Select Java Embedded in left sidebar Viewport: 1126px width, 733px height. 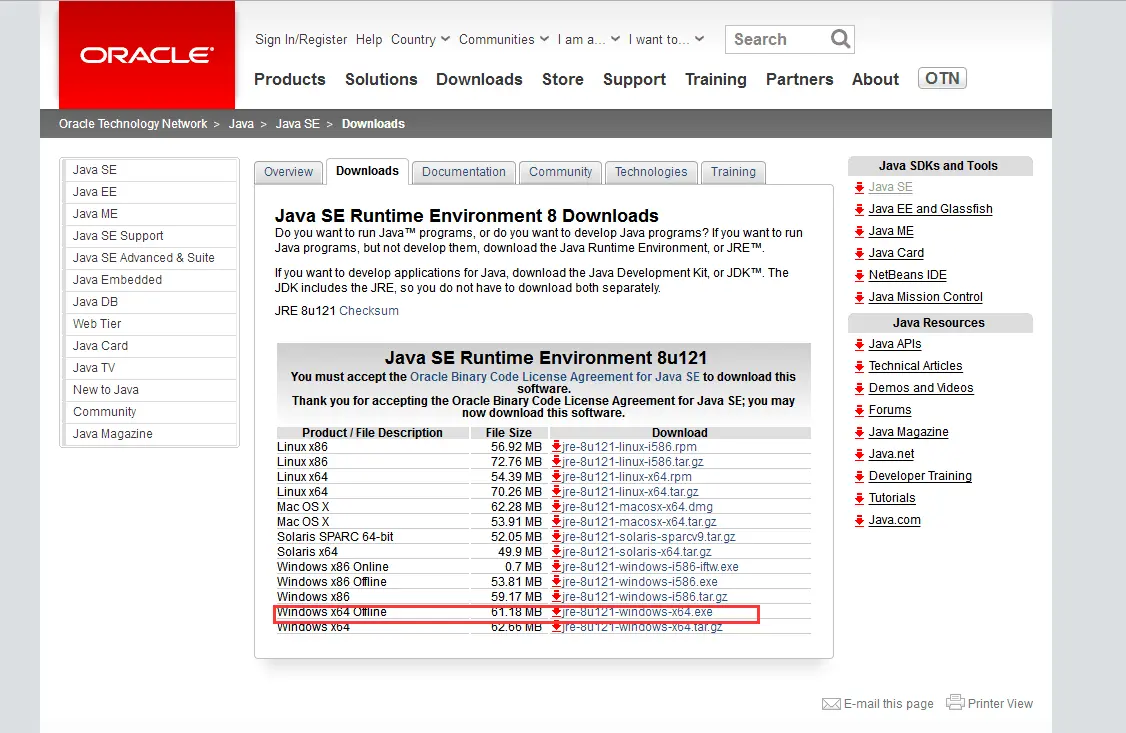pos(152,280)
